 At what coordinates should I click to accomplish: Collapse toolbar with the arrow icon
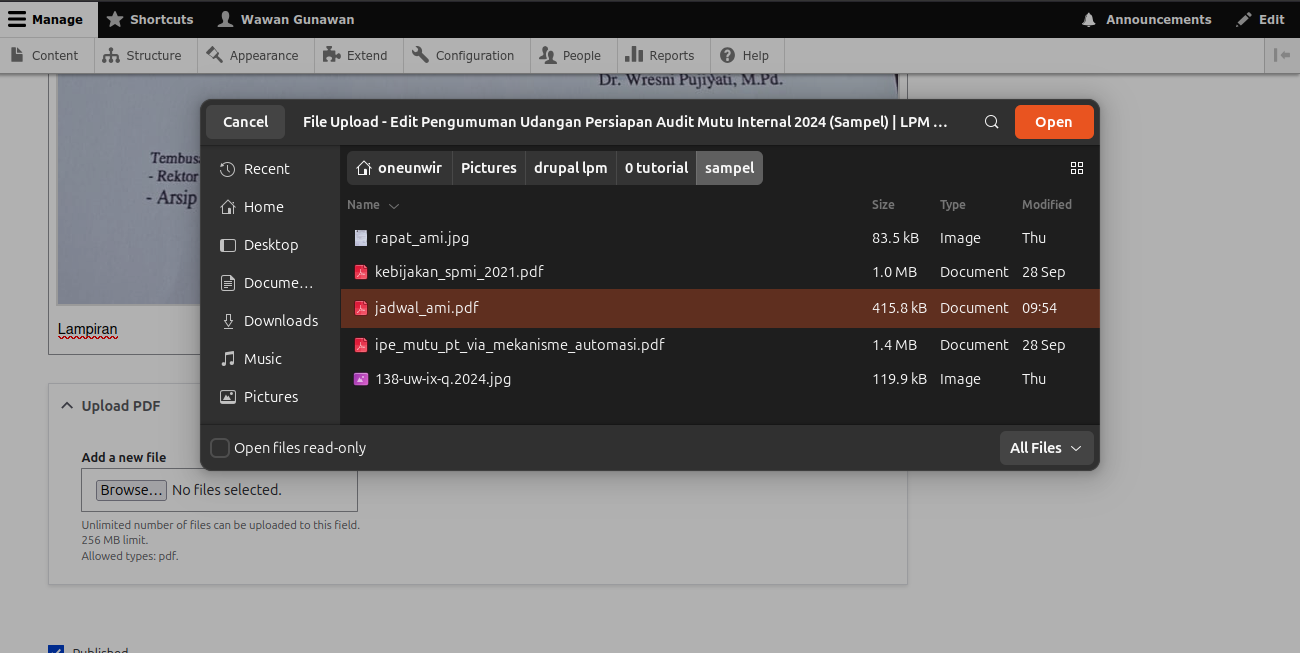1282,55
